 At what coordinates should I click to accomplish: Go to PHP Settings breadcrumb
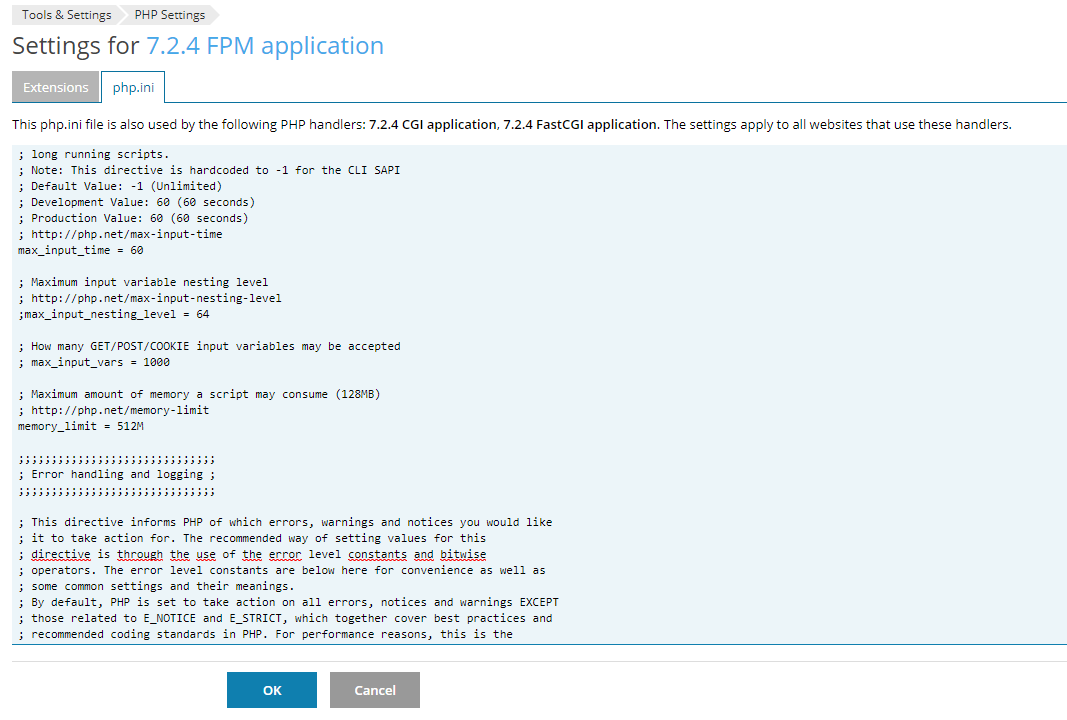tap(169, 14)
